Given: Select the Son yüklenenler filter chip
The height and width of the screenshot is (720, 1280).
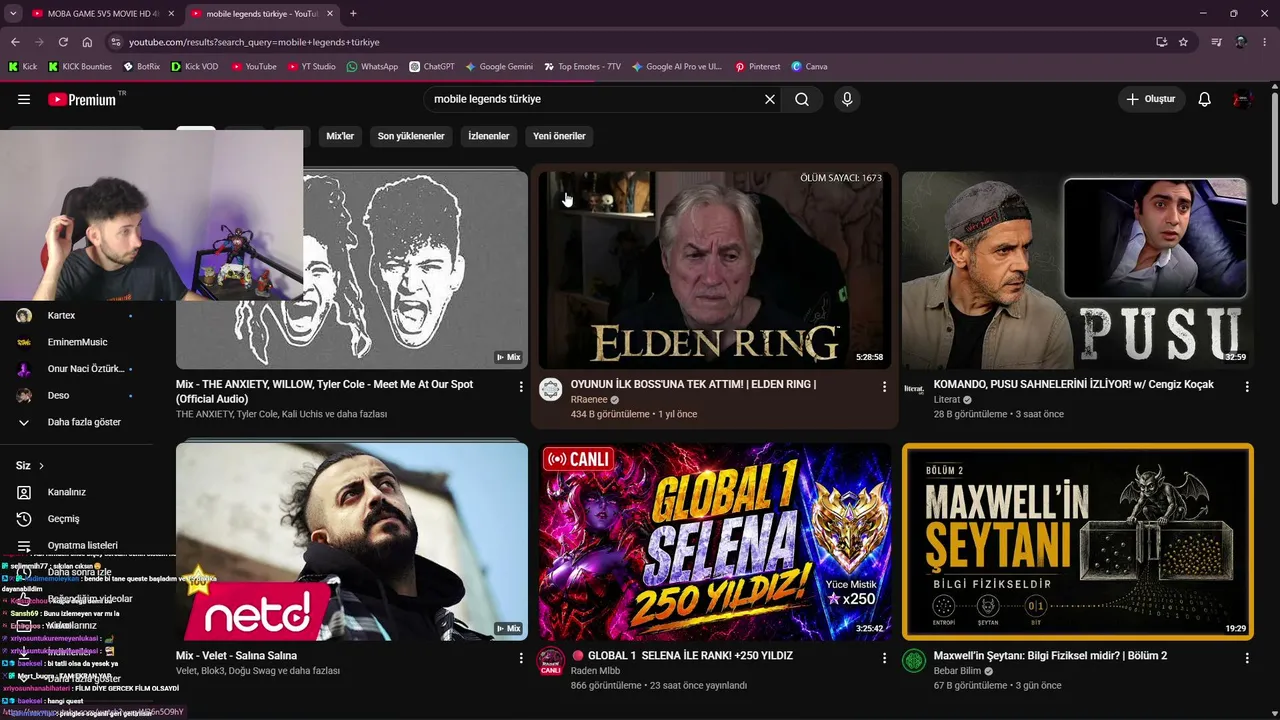Looking at the screenshot, I should coord(411,136).
